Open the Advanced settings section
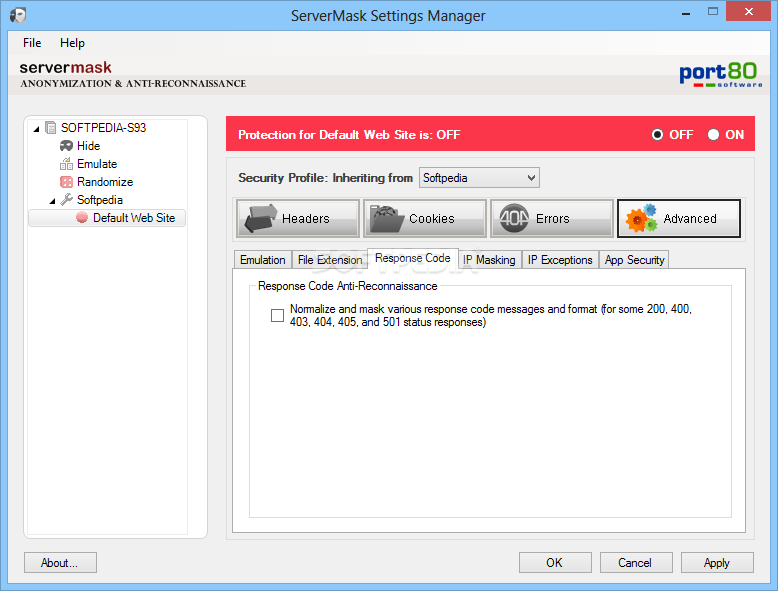Viewport: 778px width, 591px height. 679,218
